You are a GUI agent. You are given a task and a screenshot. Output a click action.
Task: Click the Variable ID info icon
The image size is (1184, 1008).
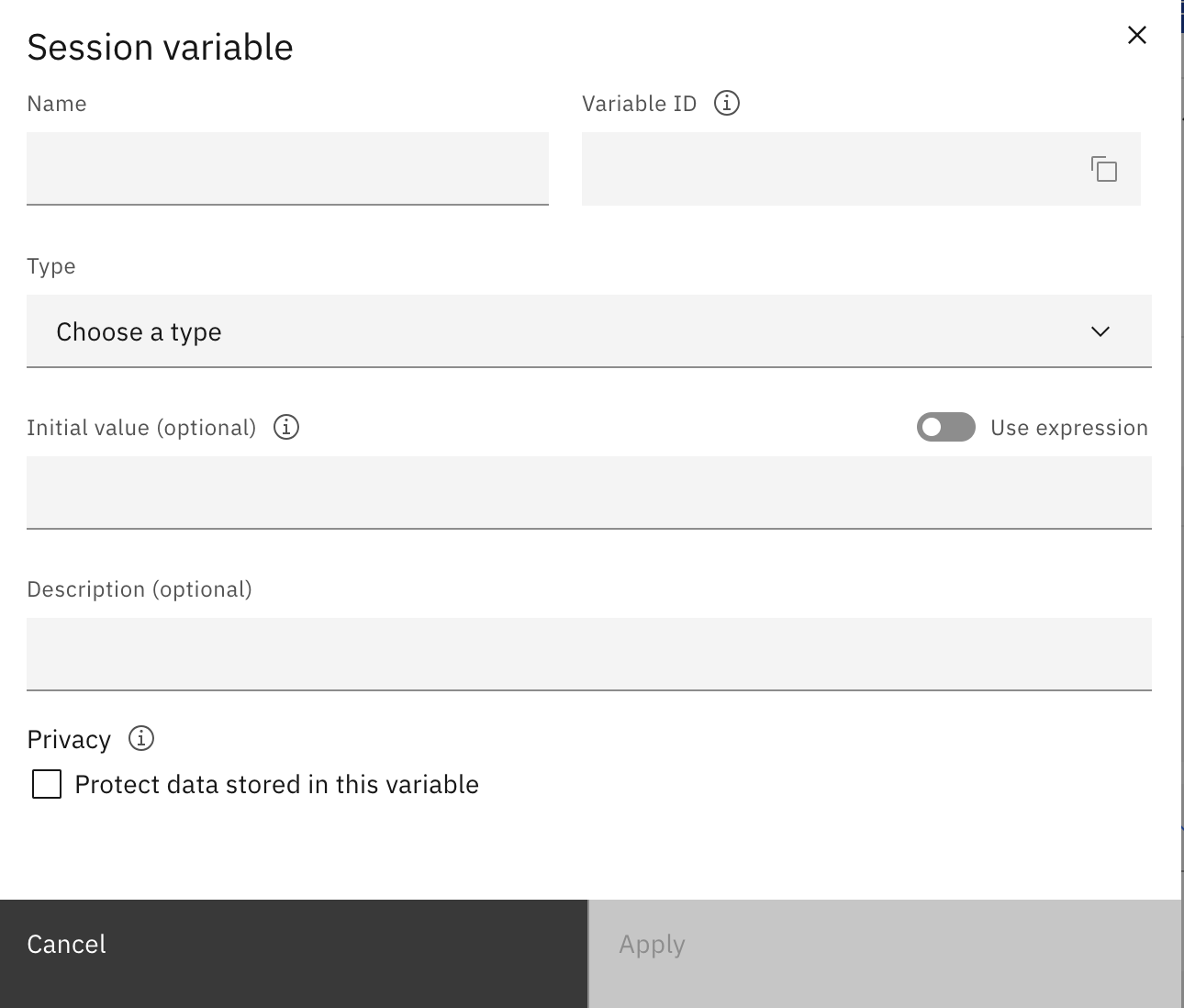coord(726,103)
